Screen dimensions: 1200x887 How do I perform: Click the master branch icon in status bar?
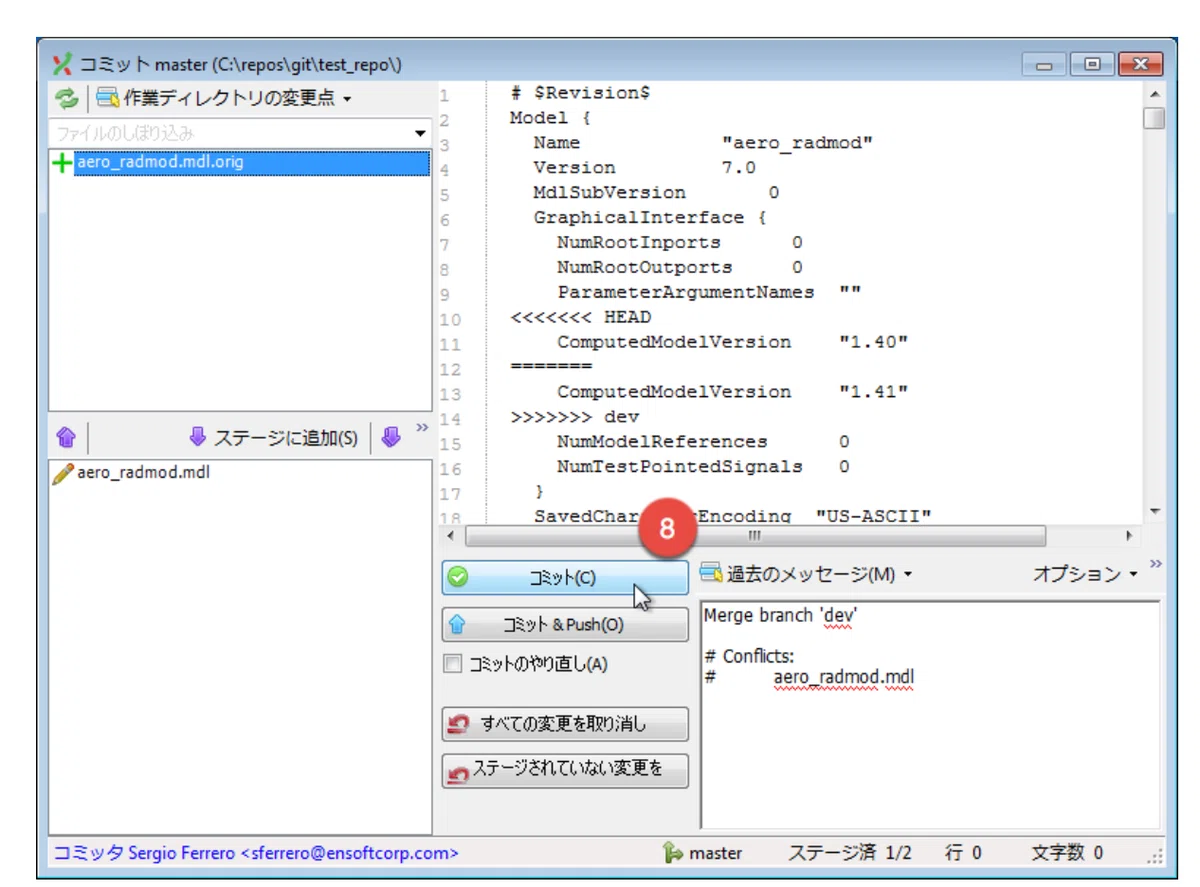pos(672,853)
